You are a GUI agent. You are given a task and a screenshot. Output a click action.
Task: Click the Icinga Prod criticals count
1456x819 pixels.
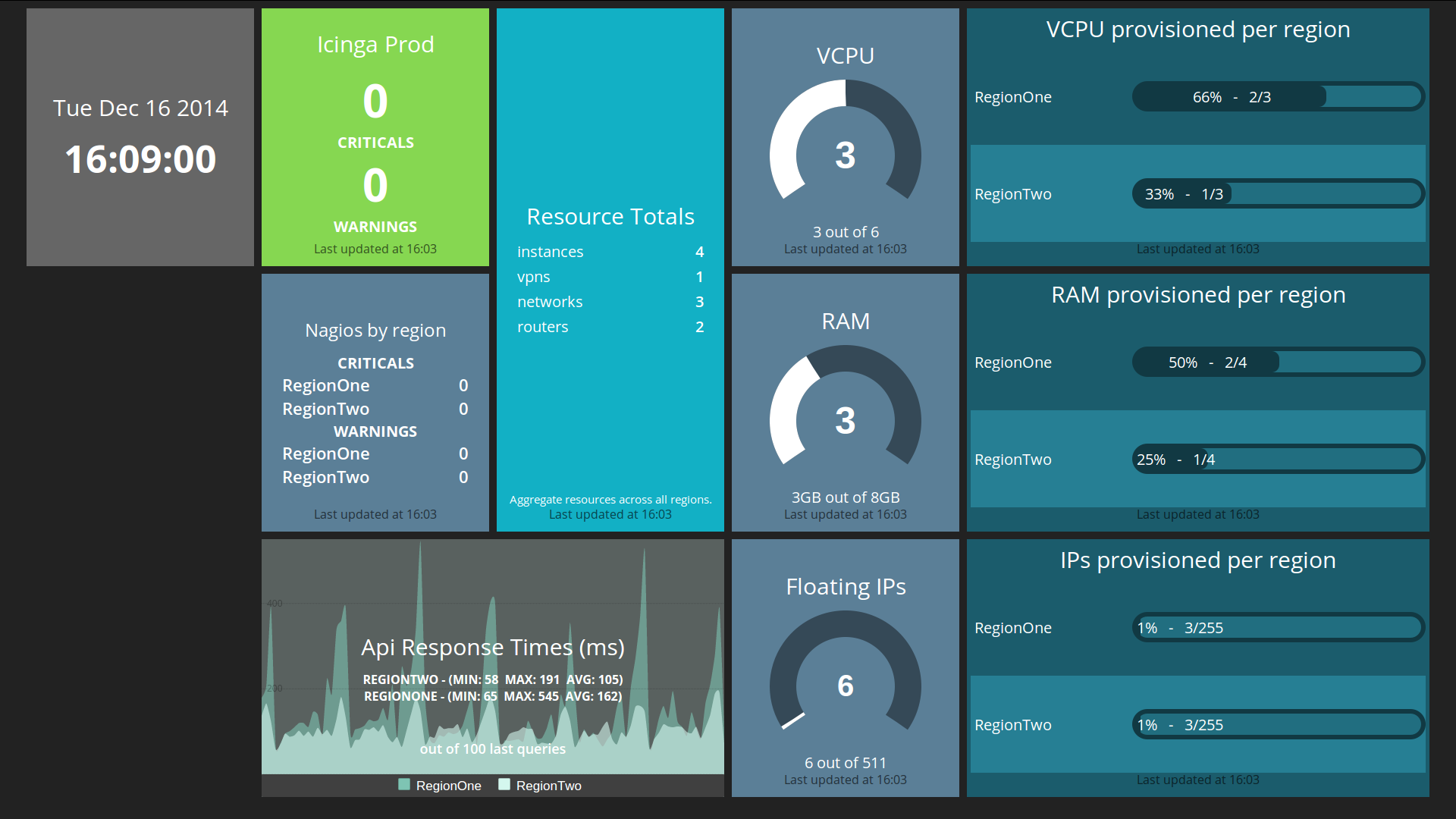(x=375, y=102)
